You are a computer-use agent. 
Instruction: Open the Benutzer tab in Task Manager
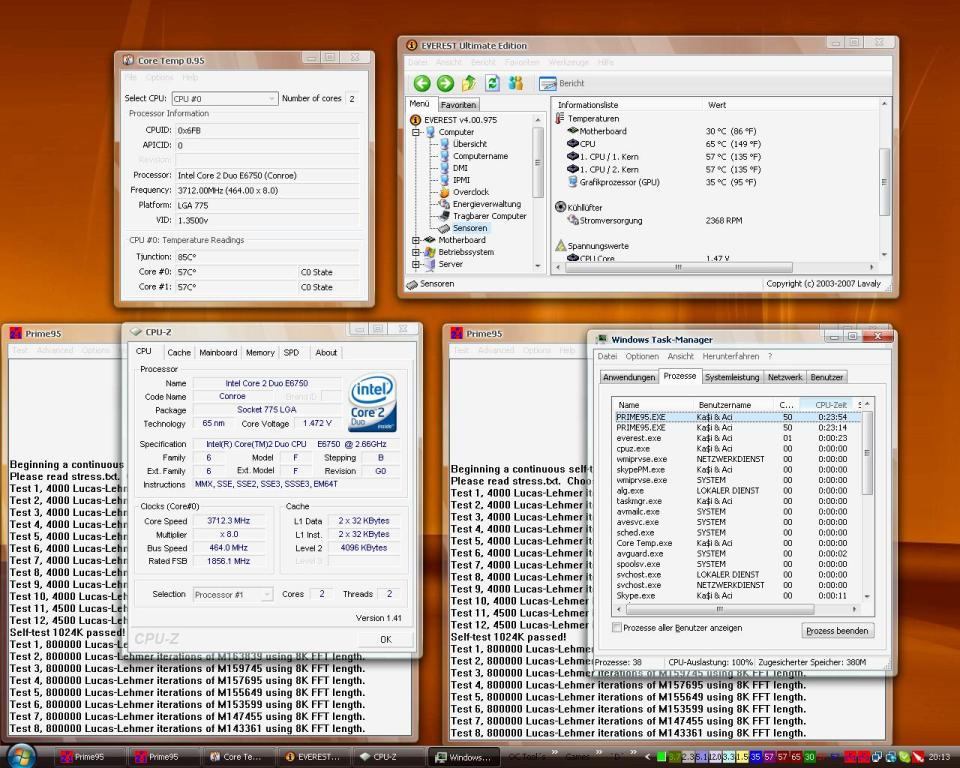[x=827, y=377]
